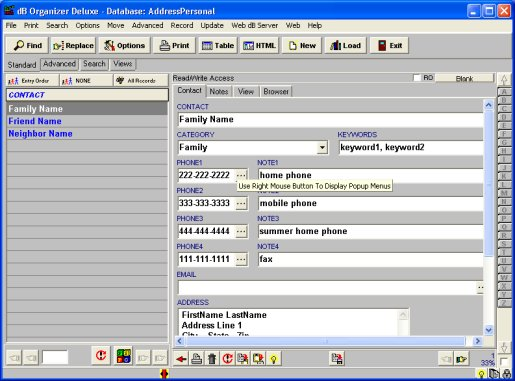Click the down arrow below the alphabet index
Image resolution: width=515 pixels, height=381 pixels.
coord(504,347)
